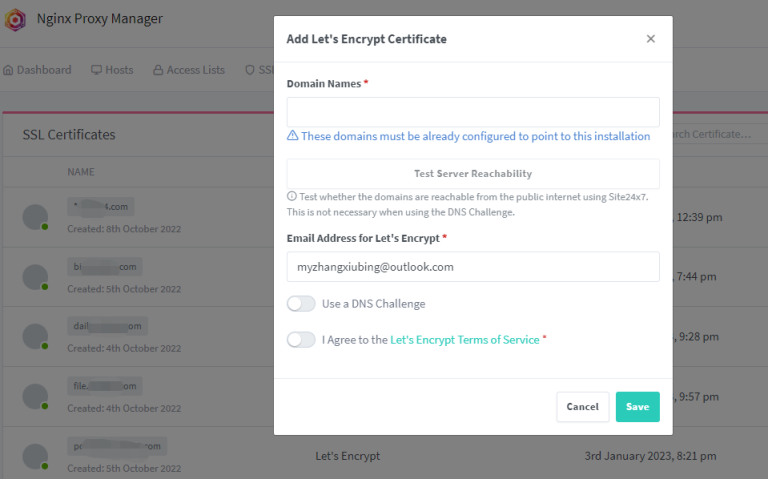The height and width of the screenshot is (479, 768).
Task: Click the warning triangle icon below Domain Names
Action: (292, 136)
